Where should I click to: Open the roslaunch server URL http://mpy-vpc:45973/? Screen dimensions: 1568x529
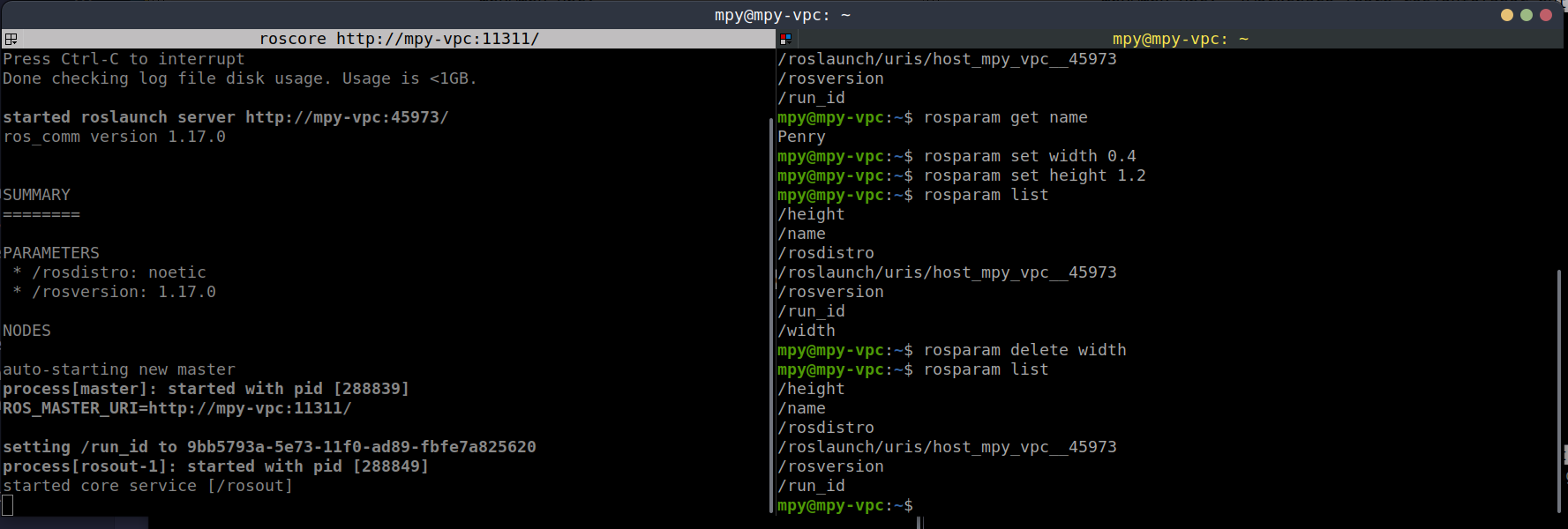pyautogui.click(x=347, y=117)
